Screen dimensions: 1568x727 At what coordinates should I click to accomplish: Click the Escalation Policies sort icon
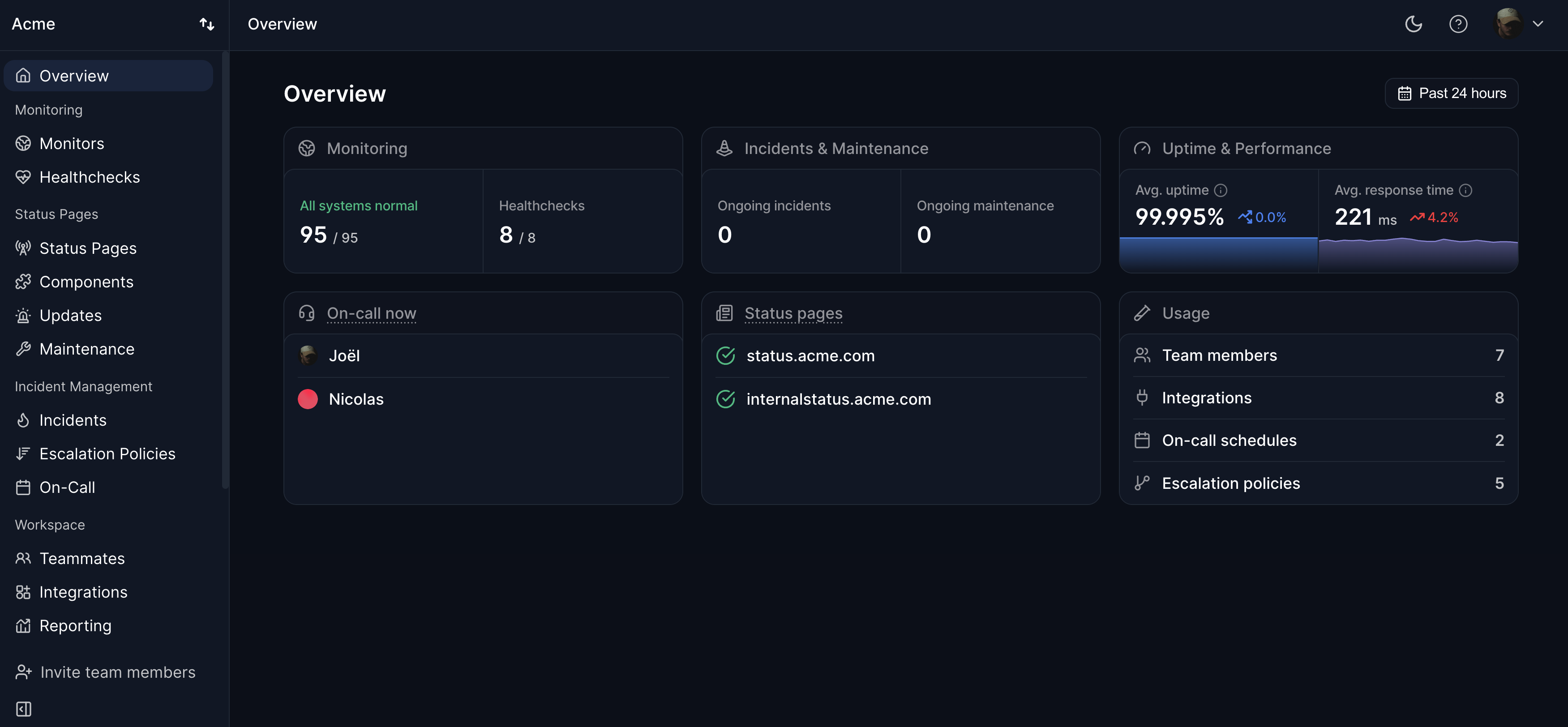tap(23, 454)
